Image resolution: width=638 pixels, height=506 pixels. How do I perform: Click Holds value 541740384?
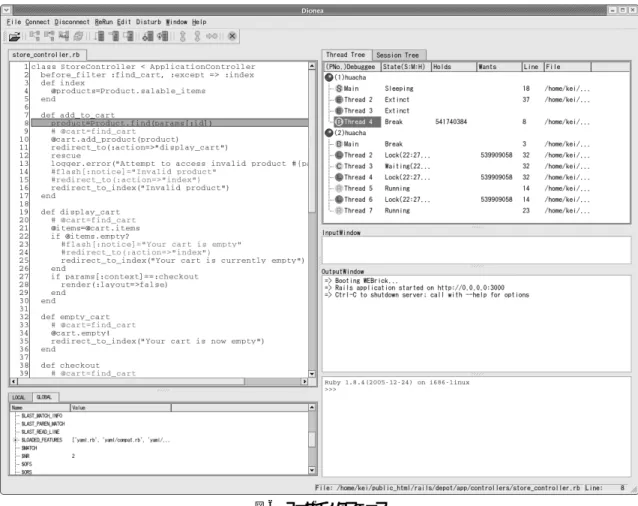[451, 122]
